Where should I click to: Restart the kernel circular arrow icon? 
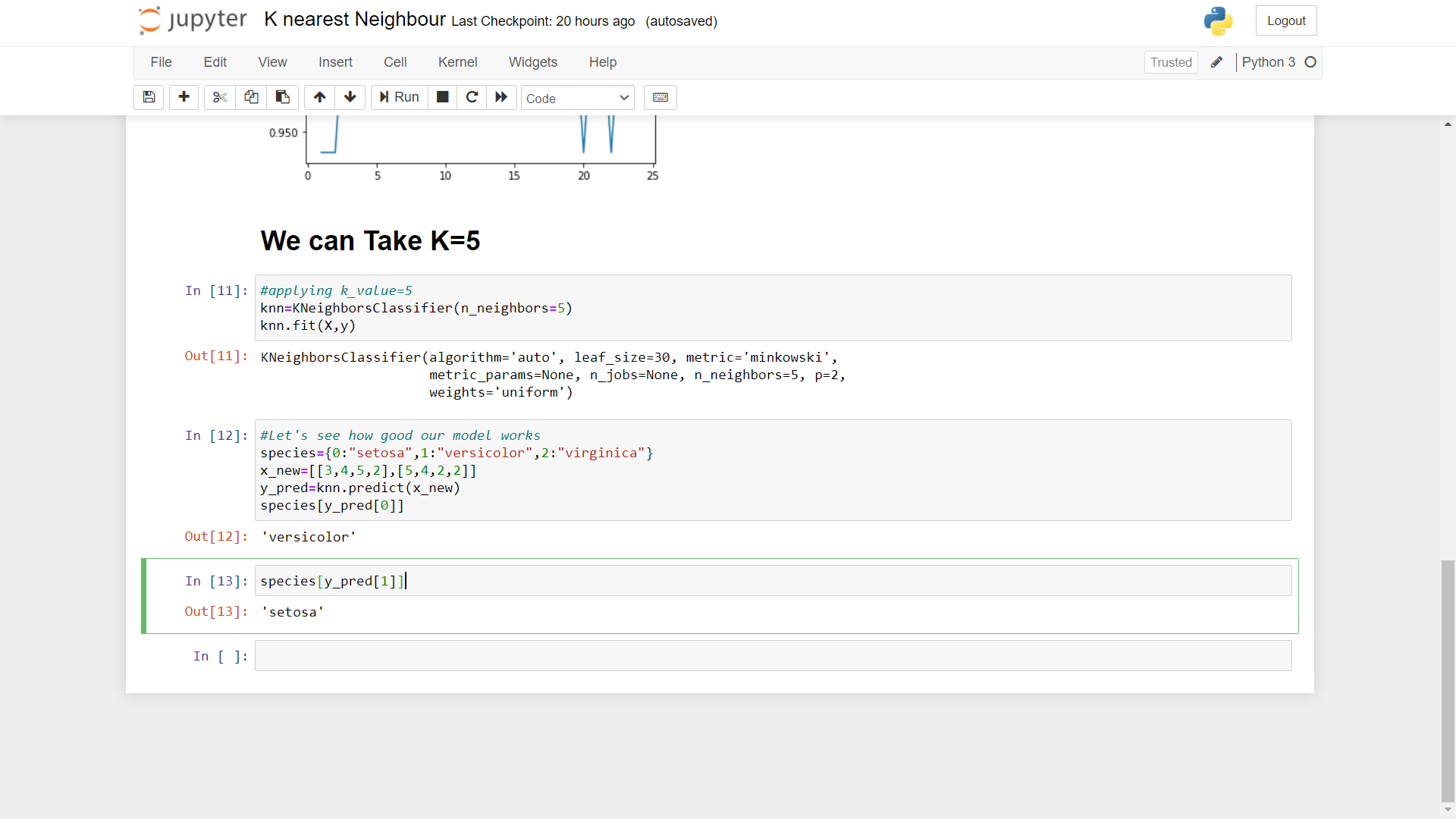click(x=472, y=97)
